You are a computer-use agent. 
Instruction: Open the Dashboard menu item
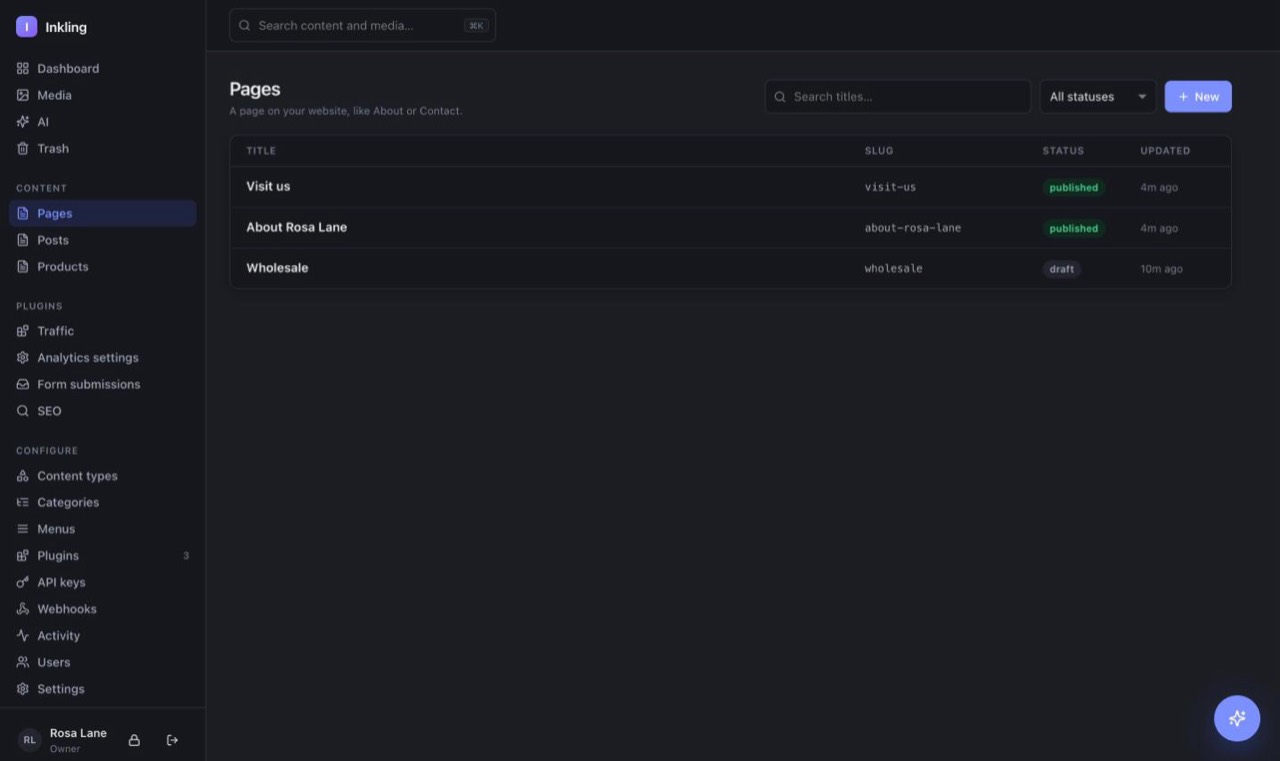103,68
